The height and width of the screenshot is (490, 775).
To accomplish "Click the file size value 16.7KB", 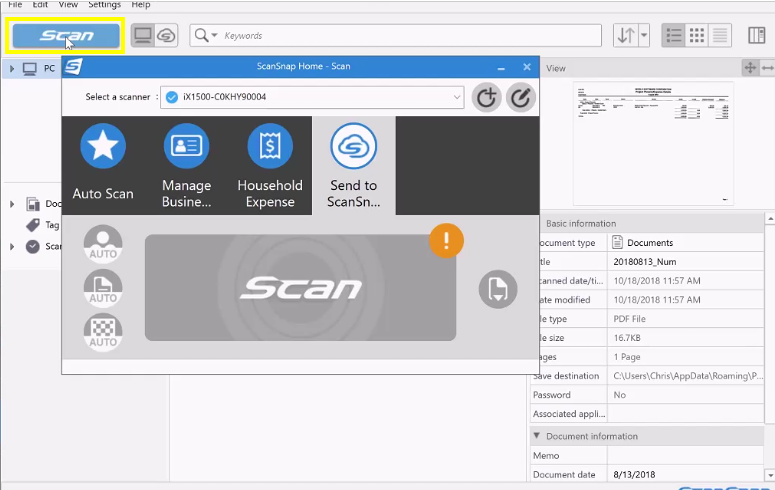I will [x=627, y=338].
